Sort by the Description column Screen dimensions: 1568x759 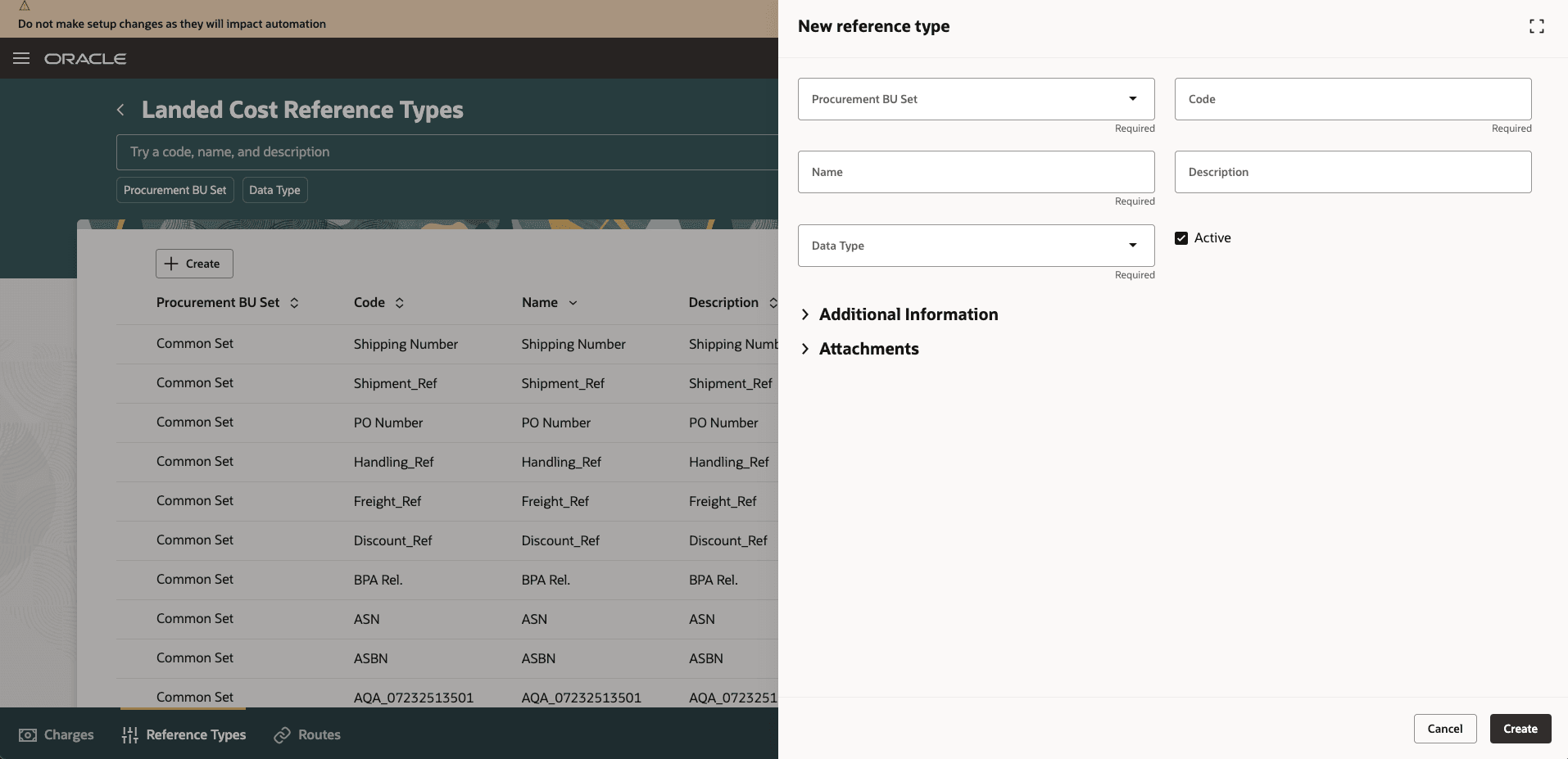coord(773,303)
